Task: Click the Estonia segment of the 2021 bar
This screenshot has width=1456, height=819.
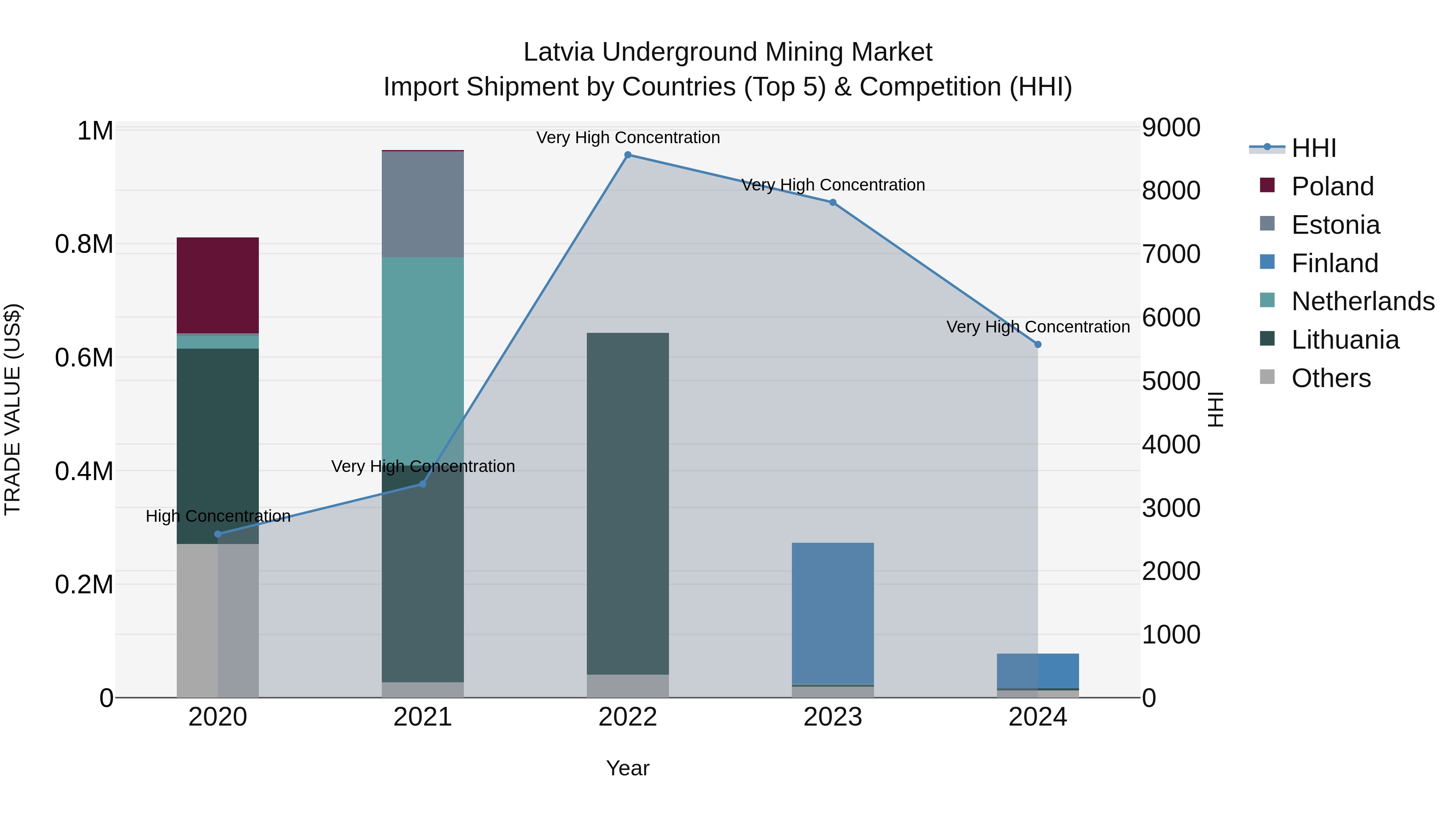Action: click(423, 204)
